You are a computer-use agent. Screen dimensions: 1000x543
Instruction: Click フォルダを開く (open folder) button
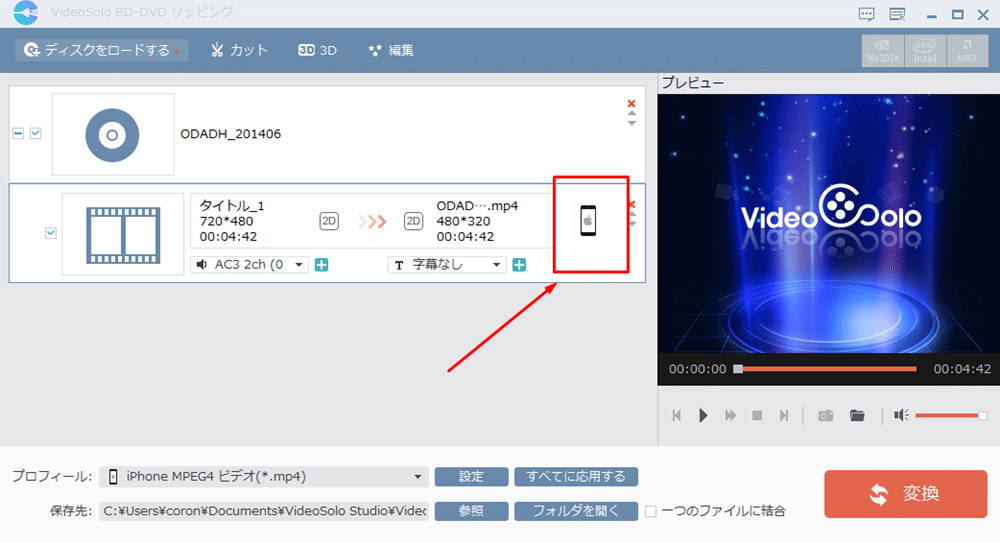[576, 511]
